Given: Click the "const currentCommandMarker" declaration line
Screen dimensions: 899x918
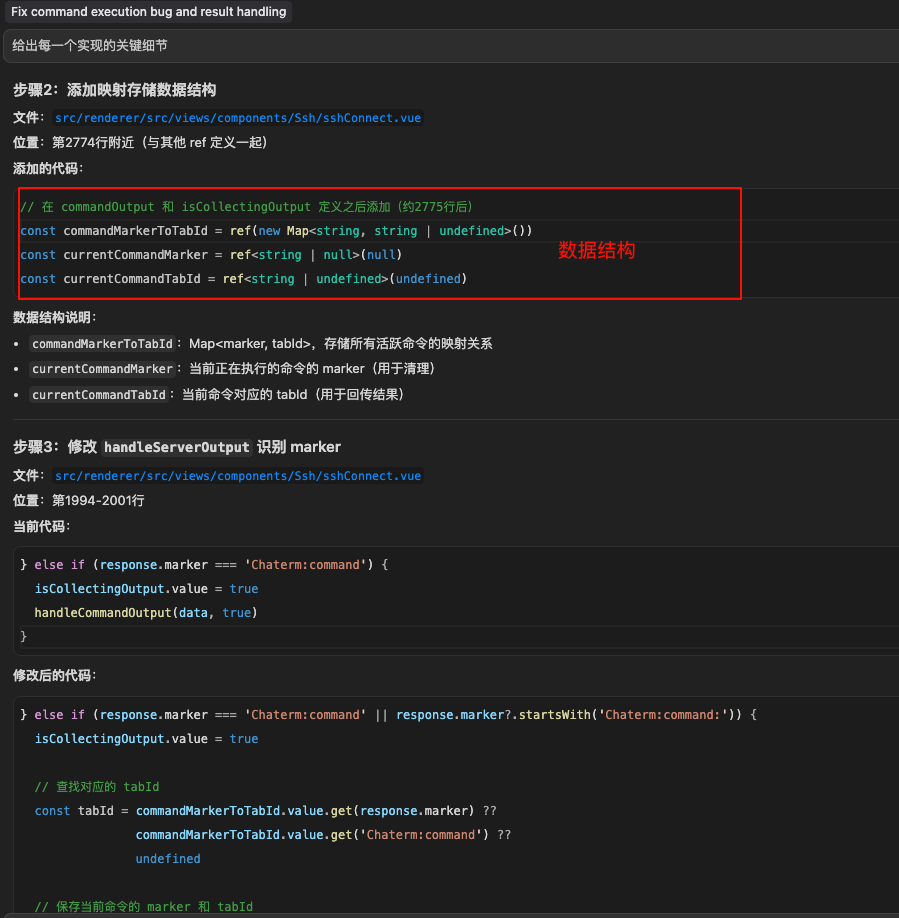Looking at the screenshot, I should click(210, 255).
